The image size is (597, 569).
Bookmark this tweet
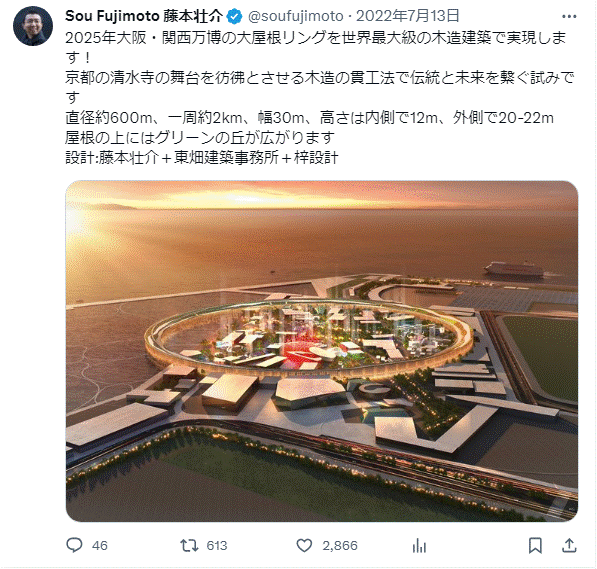(x=535, y=545)
